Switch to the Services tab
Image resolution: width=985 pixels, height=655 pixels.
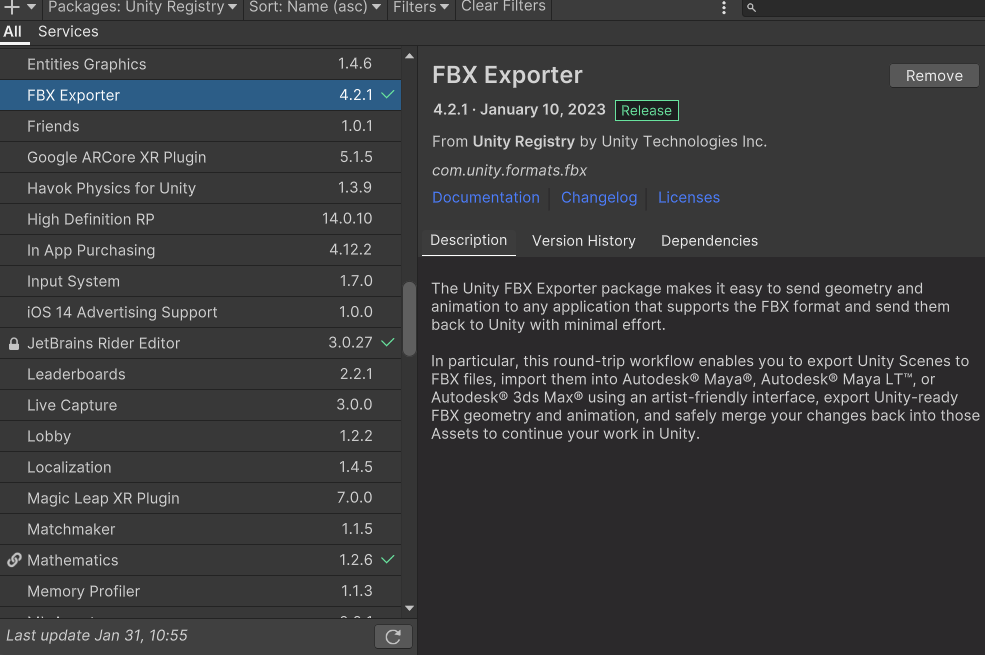[68, 31]
